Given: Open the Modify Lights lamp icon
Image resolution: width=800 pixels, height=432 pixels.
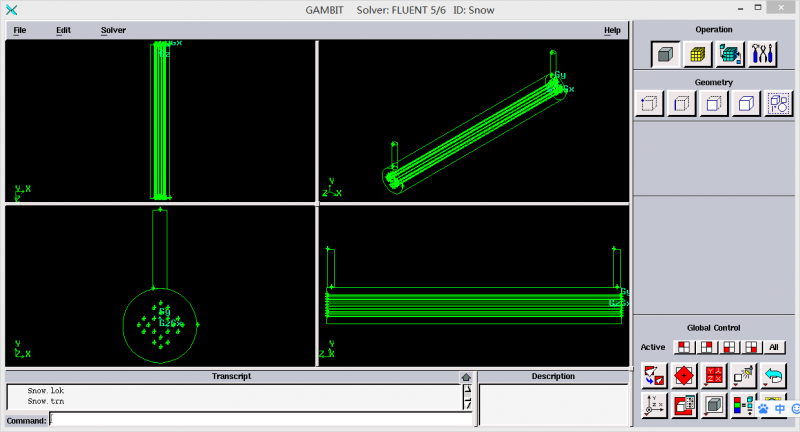Looking at the screenshot, I should (x=743, y=376).
